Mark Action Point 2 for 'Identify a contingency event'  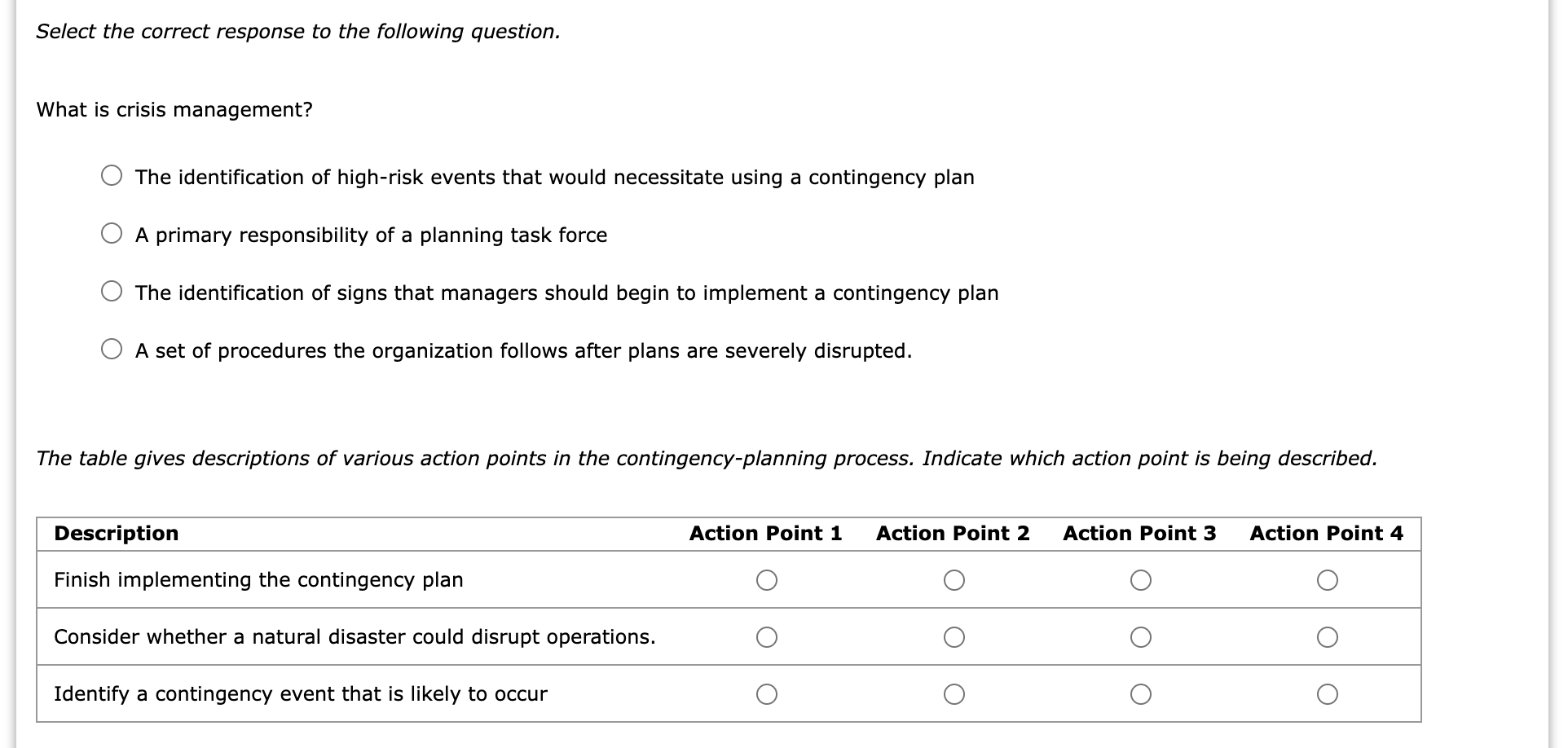(954, 694)
